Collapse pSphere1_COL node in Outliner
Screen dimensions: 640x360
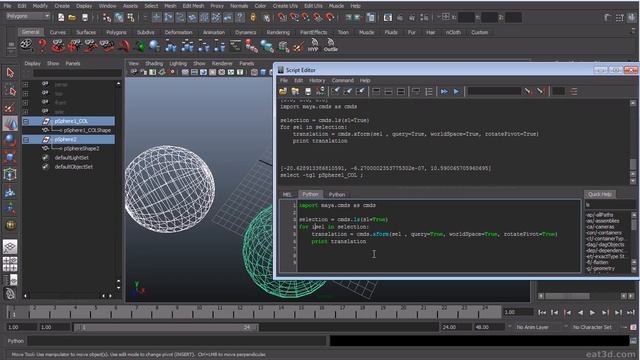[x=26, y=121]
